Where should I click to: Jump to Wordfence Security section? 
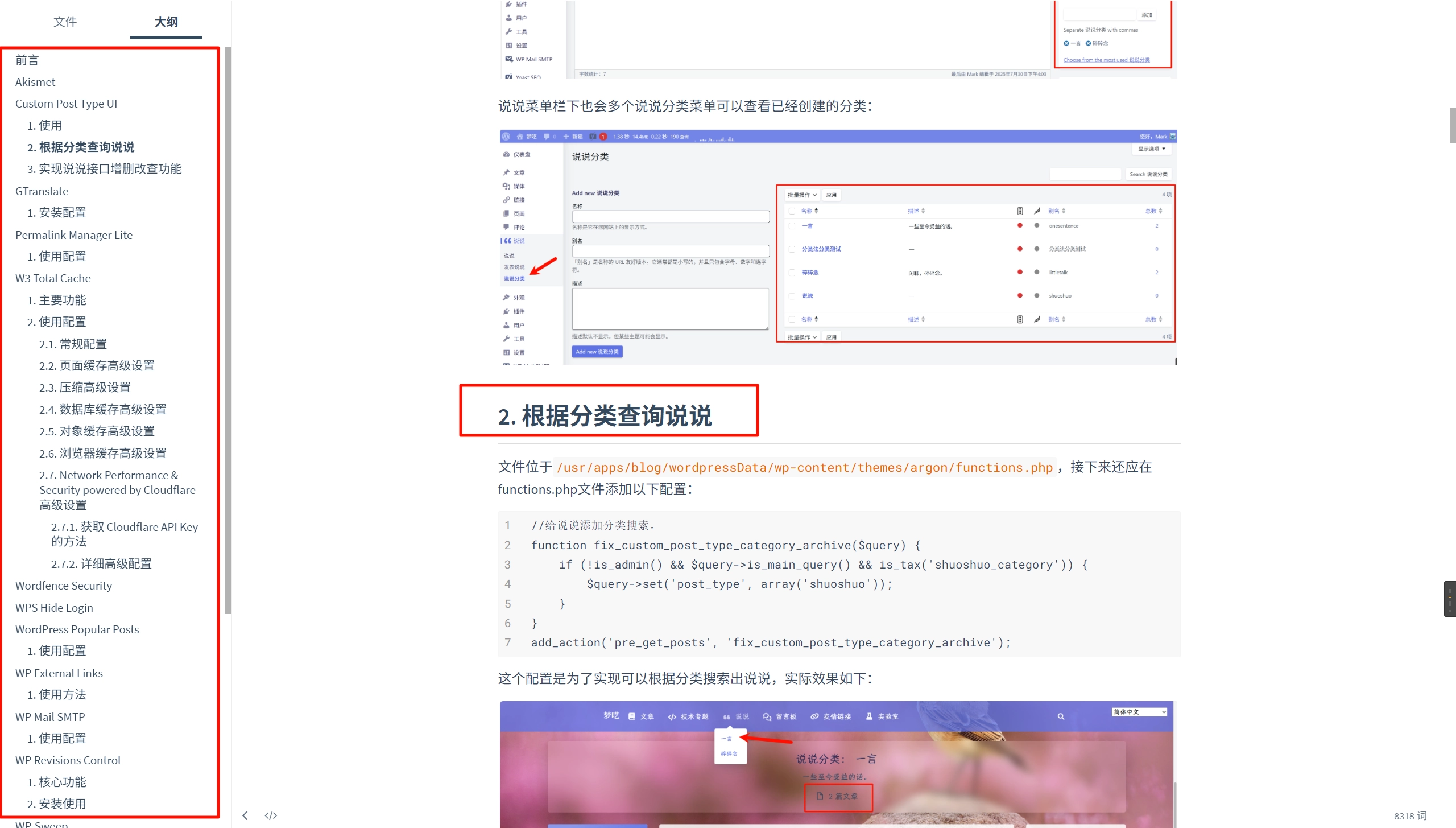[x=64, y=586]
